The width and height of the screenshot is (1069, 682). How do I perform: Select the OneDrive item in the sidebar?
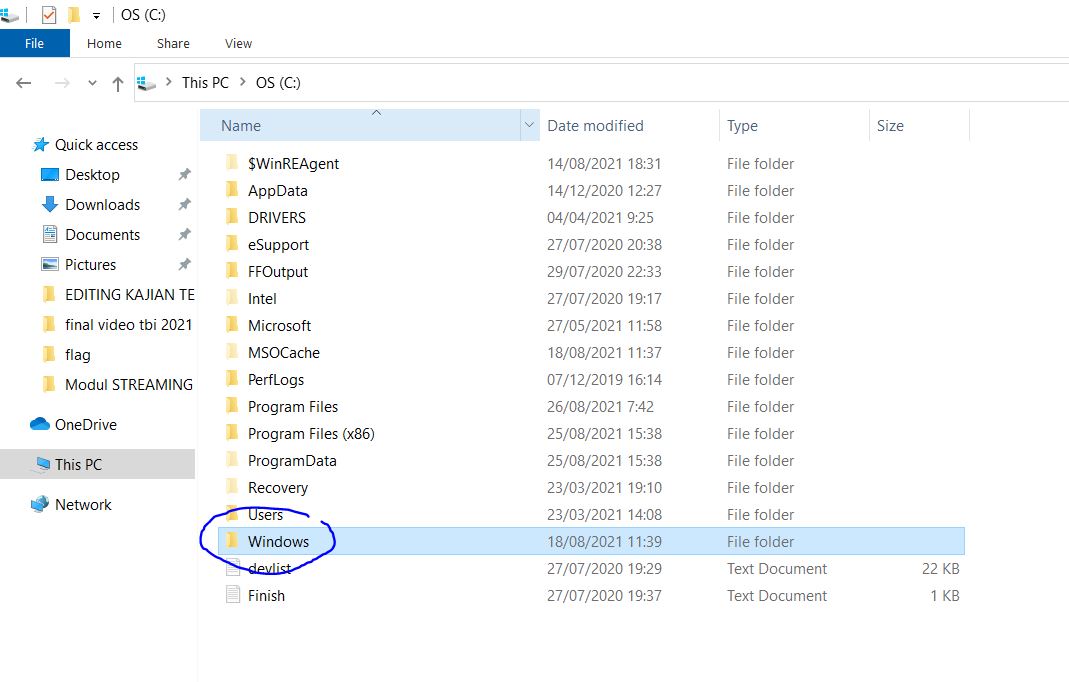coord(84,424)
